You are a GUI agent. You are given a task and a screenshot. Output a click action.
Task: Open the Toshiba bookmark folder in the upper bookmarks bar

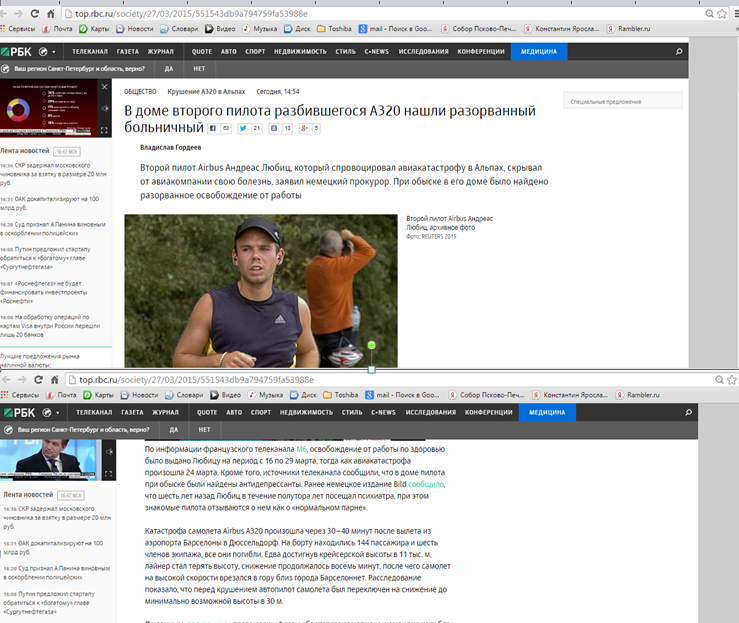335,29
